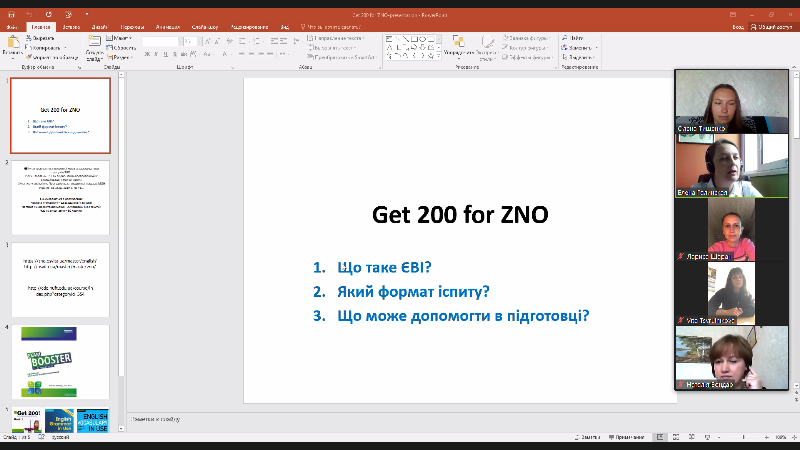The image size is (800, 450).
Task: Toggle bold (Ж) formatting
Action: click(x=147, y=54)
